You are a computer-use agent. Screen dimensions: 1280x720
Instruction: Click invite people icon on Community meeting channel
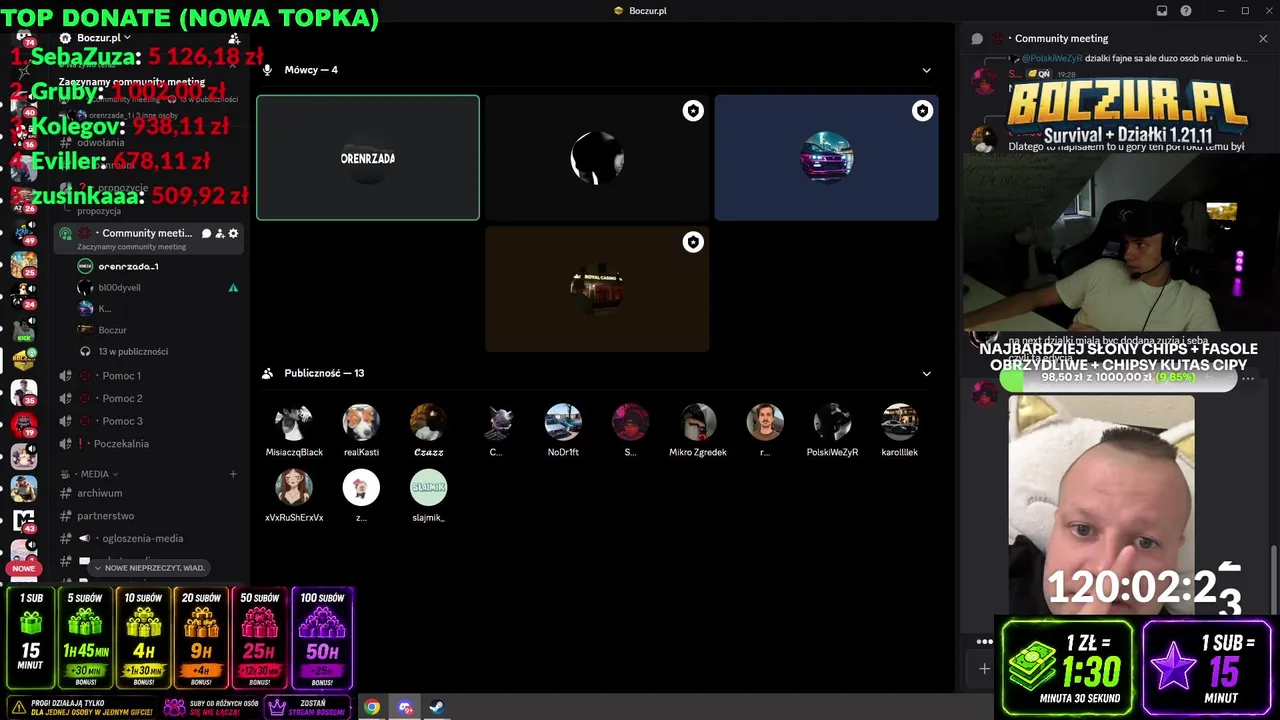click(x=220, y=234)
